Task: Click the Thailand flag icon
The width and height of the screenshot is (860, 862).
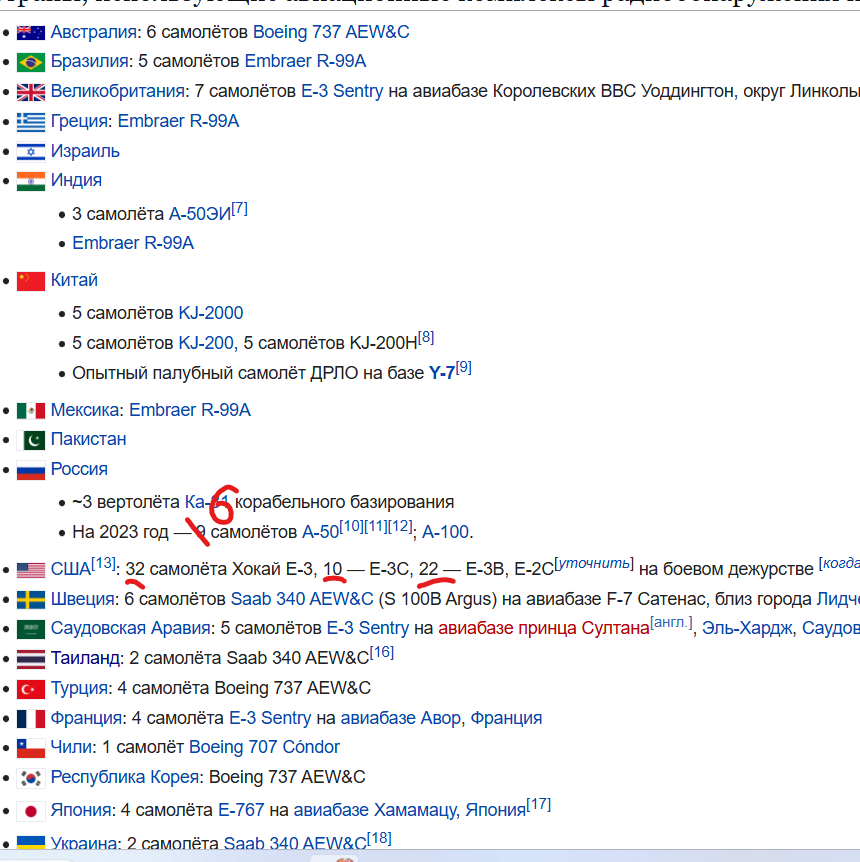Action: click(x=31, y=659)
